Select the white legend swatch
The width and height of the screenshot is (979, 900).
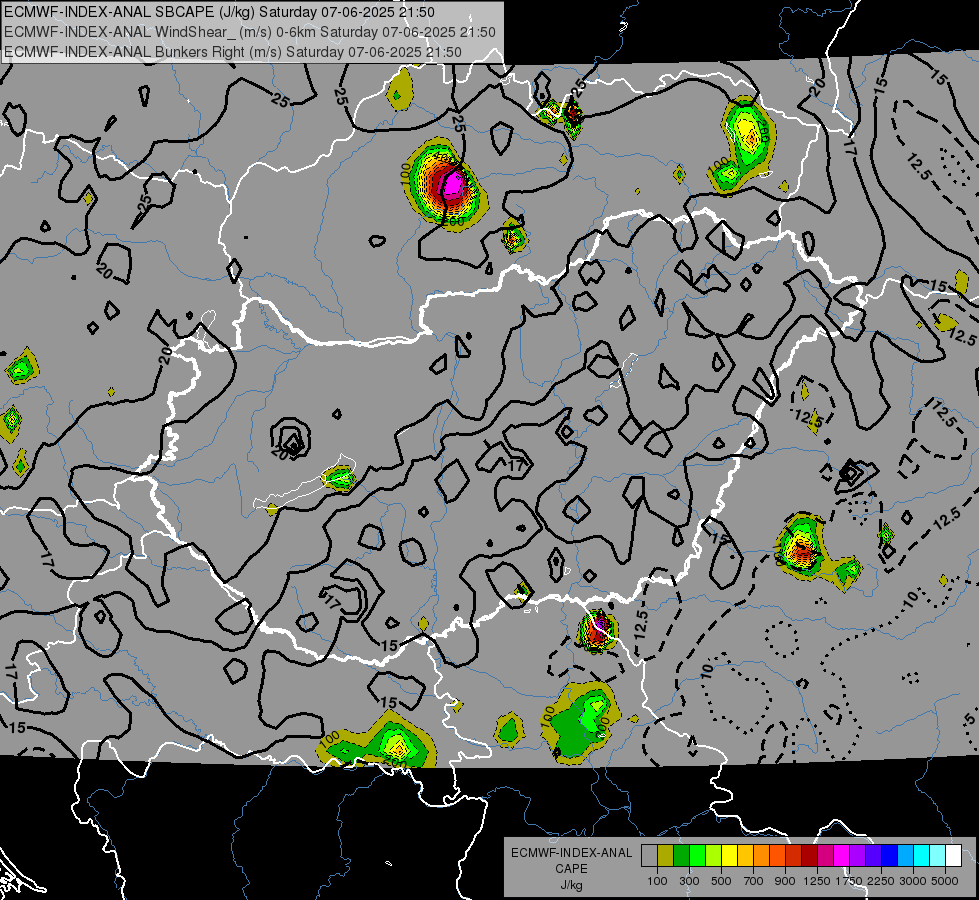[x=953, y=855]
